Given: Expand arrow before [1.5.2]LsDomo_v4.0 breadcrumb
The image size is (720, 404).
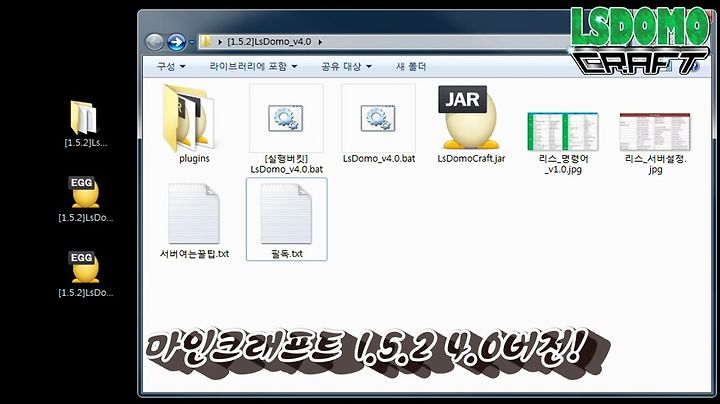Looking at the screenshot, I should point(220,42).
